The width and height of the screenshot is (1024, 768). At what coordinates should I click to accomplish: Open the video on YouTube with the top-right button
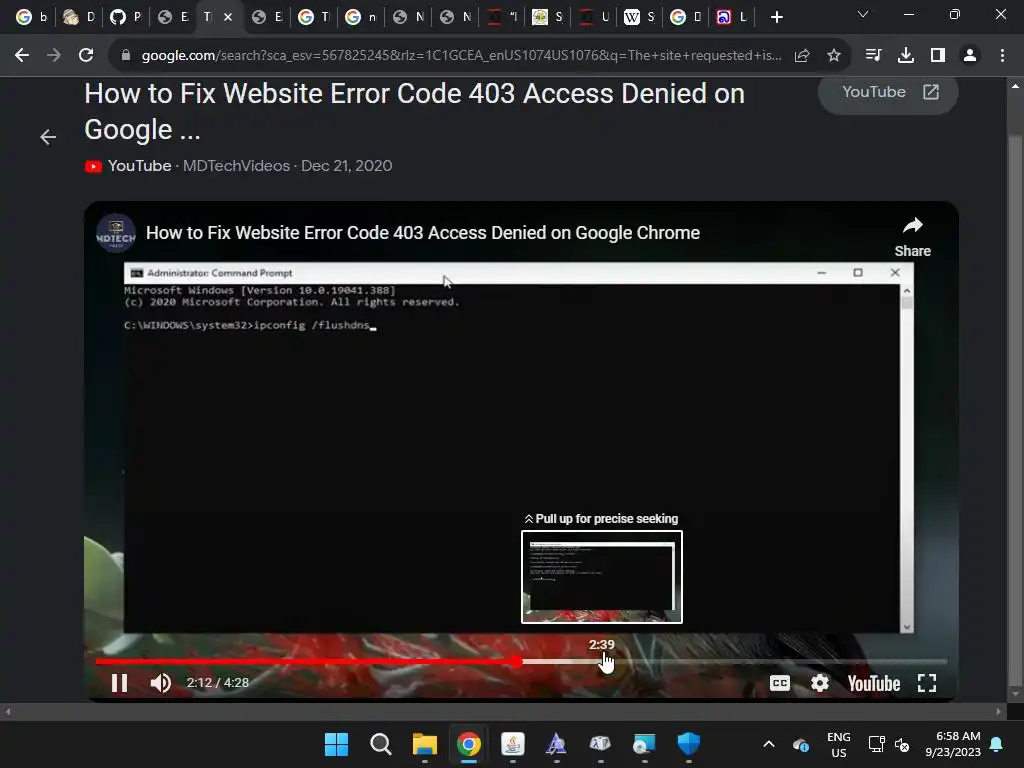coord(888,93)
